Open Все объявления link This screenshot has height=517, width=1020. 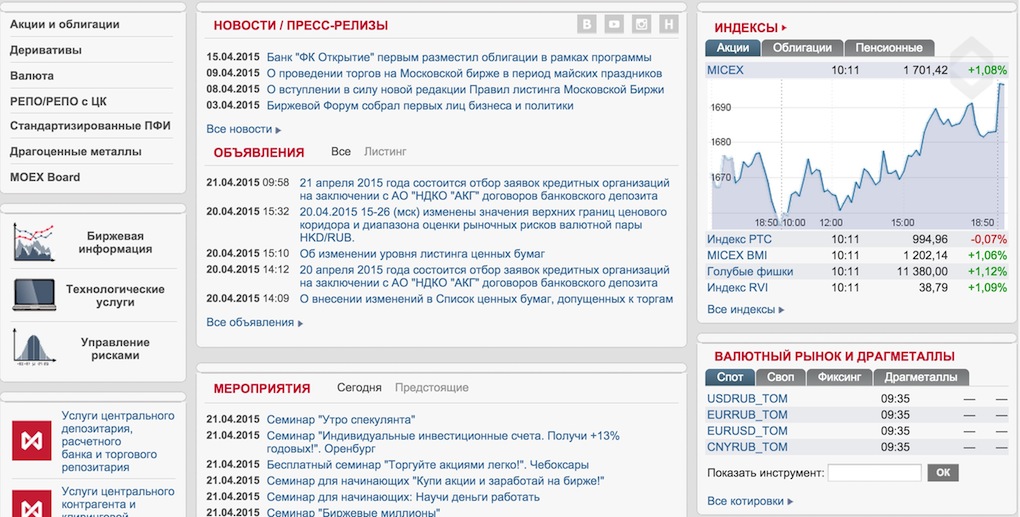(x=250, y=323)
